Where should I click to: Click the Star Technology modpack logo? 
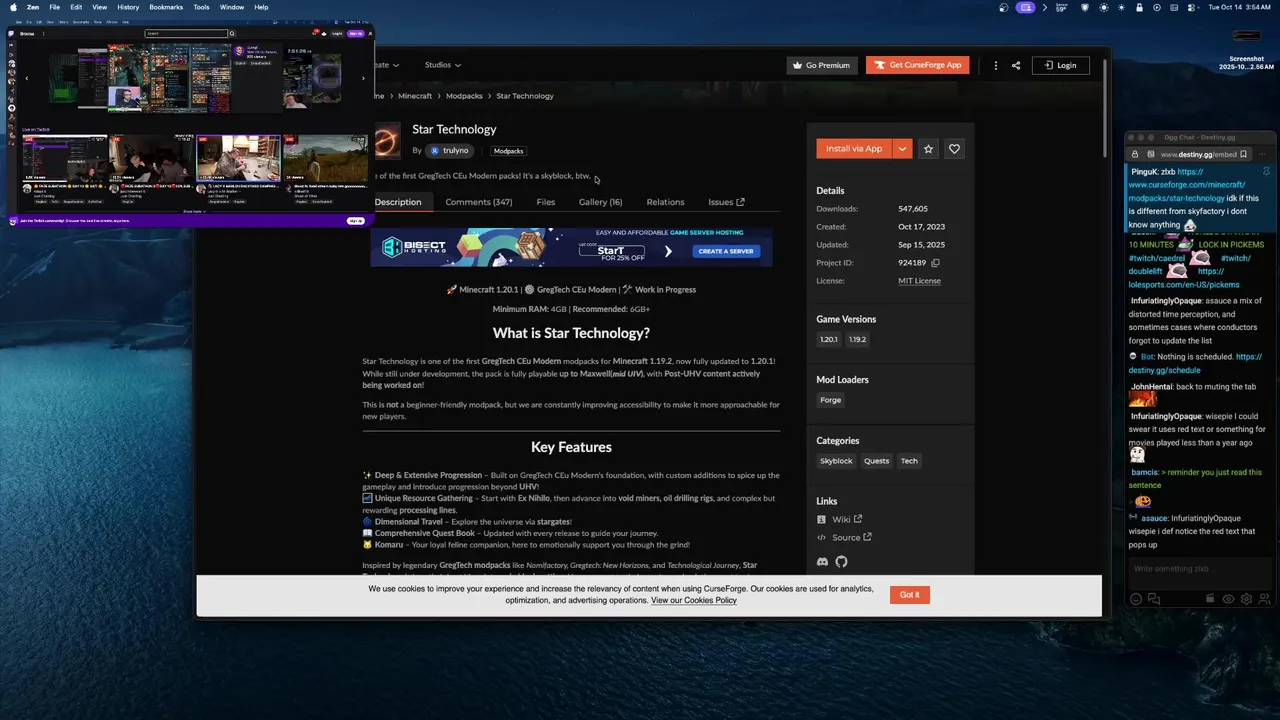386,140
